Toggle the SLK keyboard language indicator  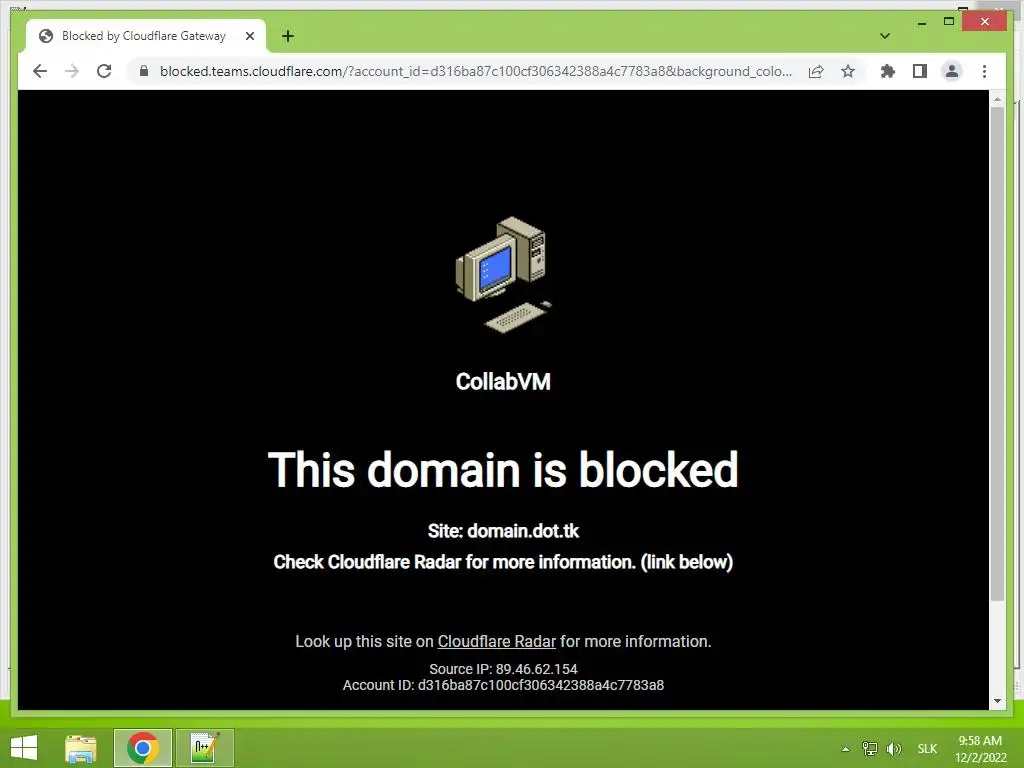(x=927, y=749)
